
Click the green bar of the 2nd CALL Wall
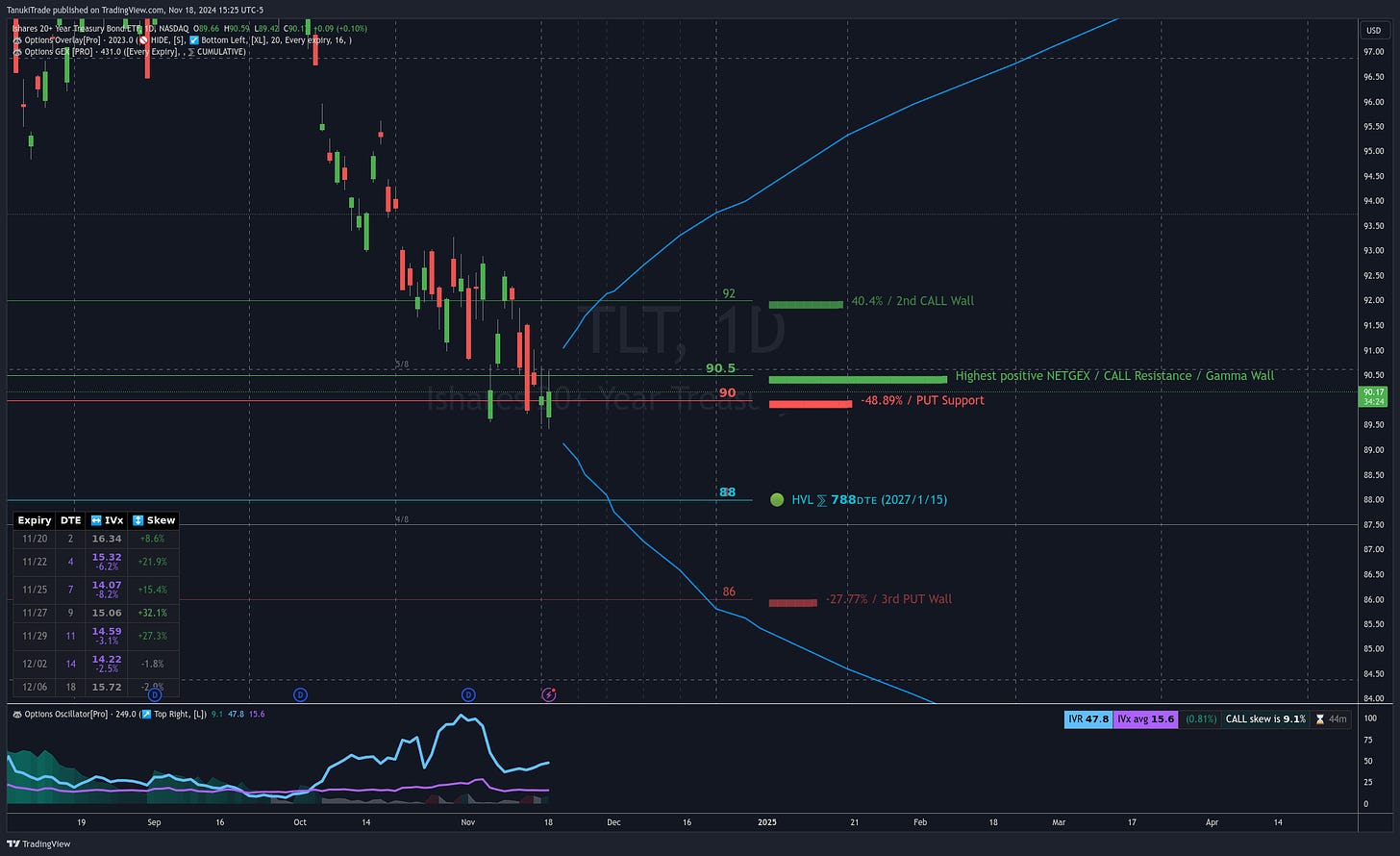[806, 305]
